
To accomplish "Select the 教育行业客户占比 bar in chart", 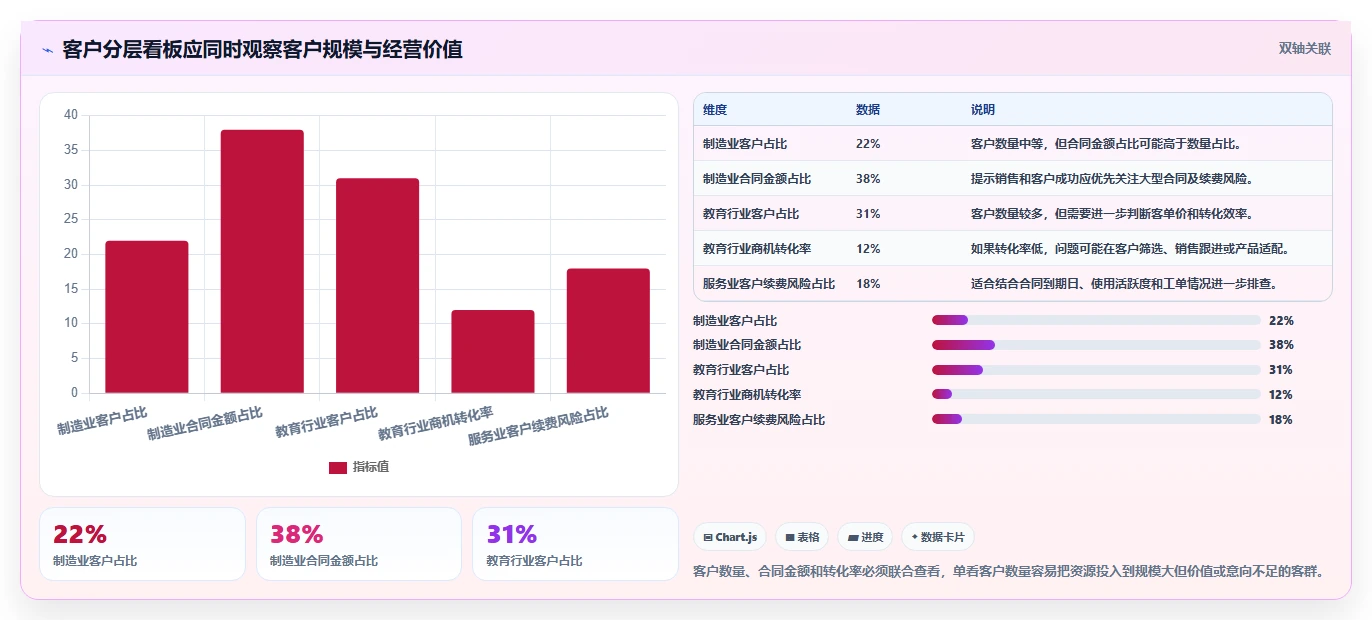I will 377,286.
